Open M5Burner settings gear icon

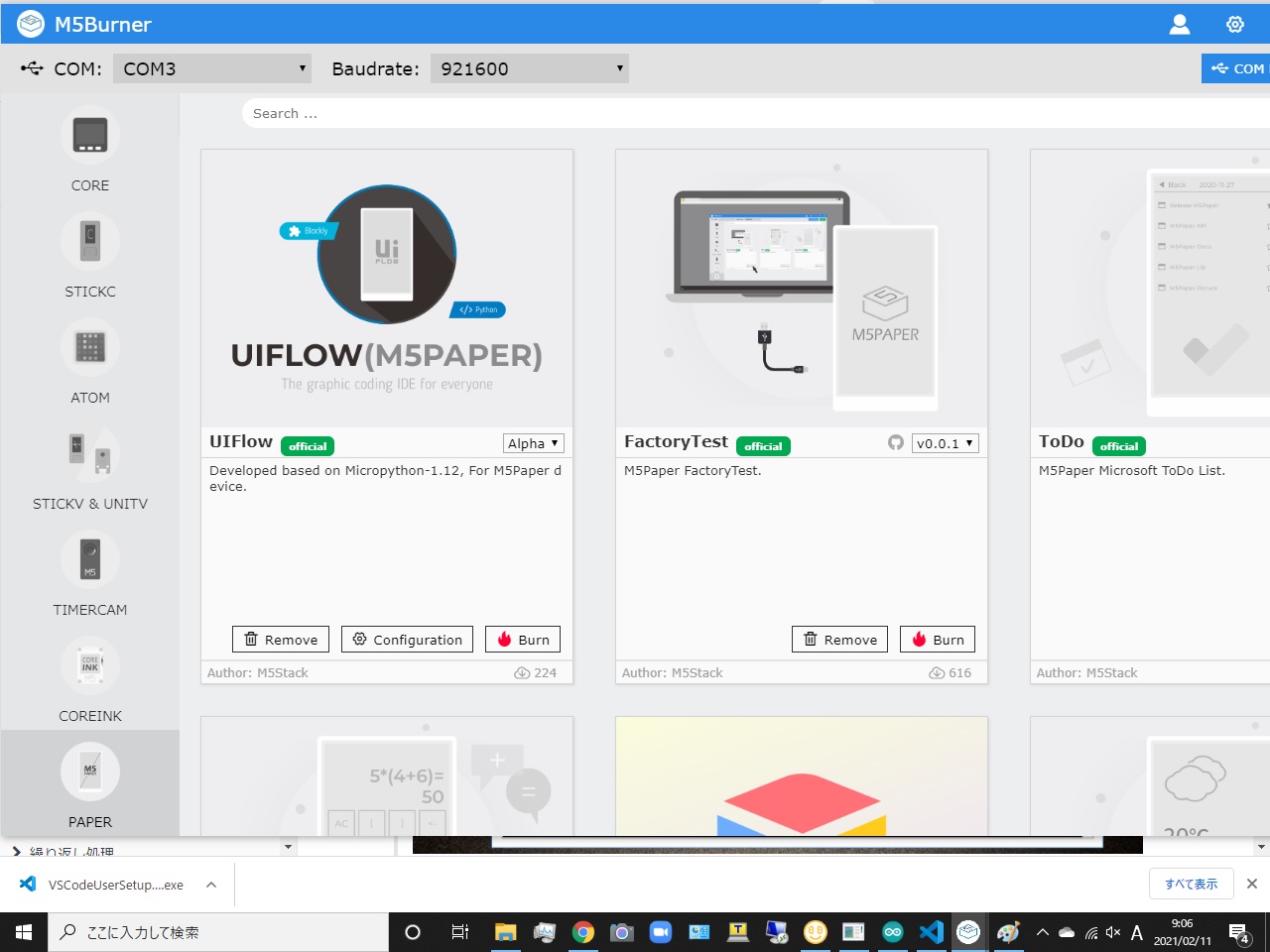(x=1235, y=24)
